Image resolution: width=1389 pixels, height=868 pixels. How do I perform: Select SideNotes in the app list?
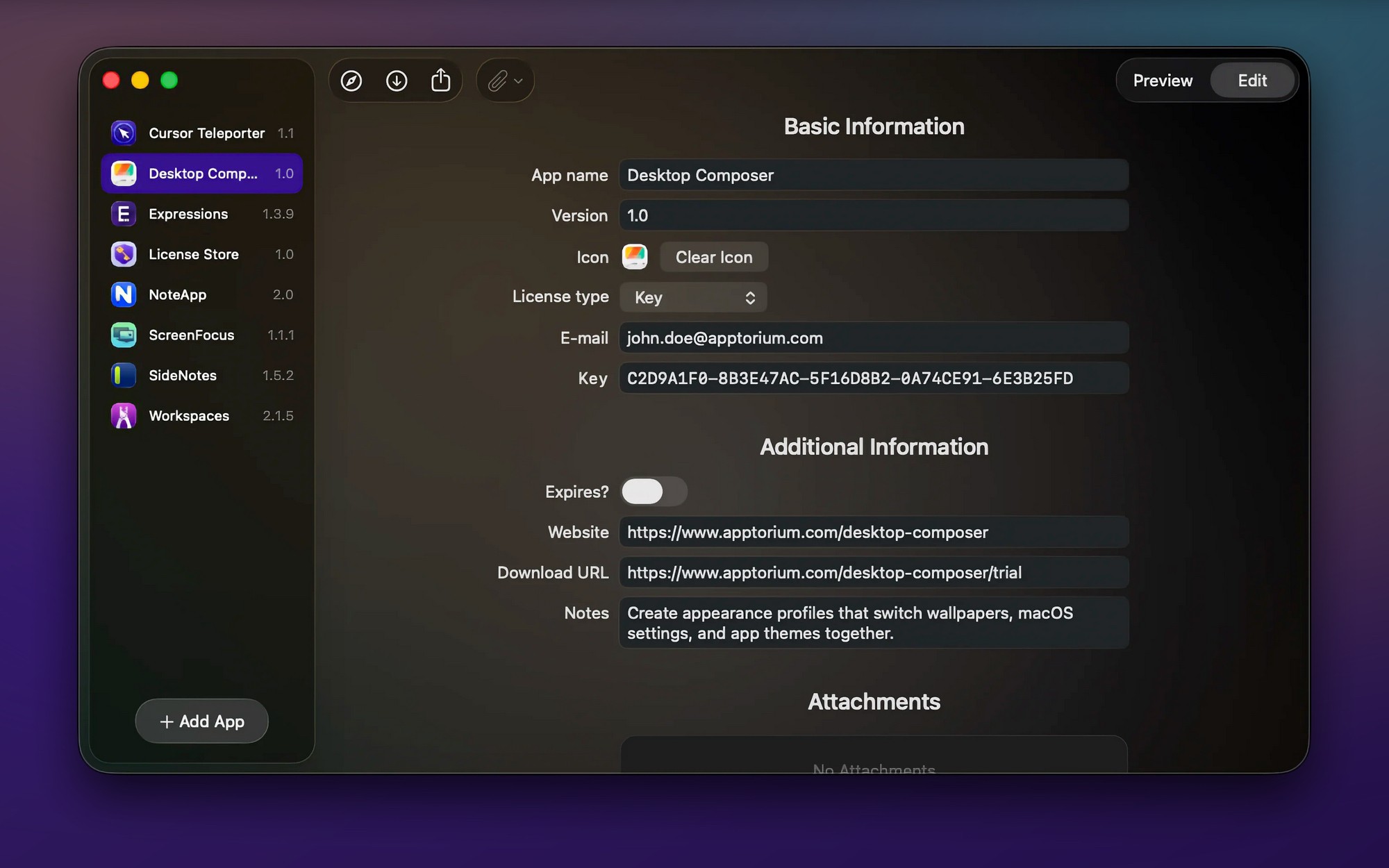202,375
